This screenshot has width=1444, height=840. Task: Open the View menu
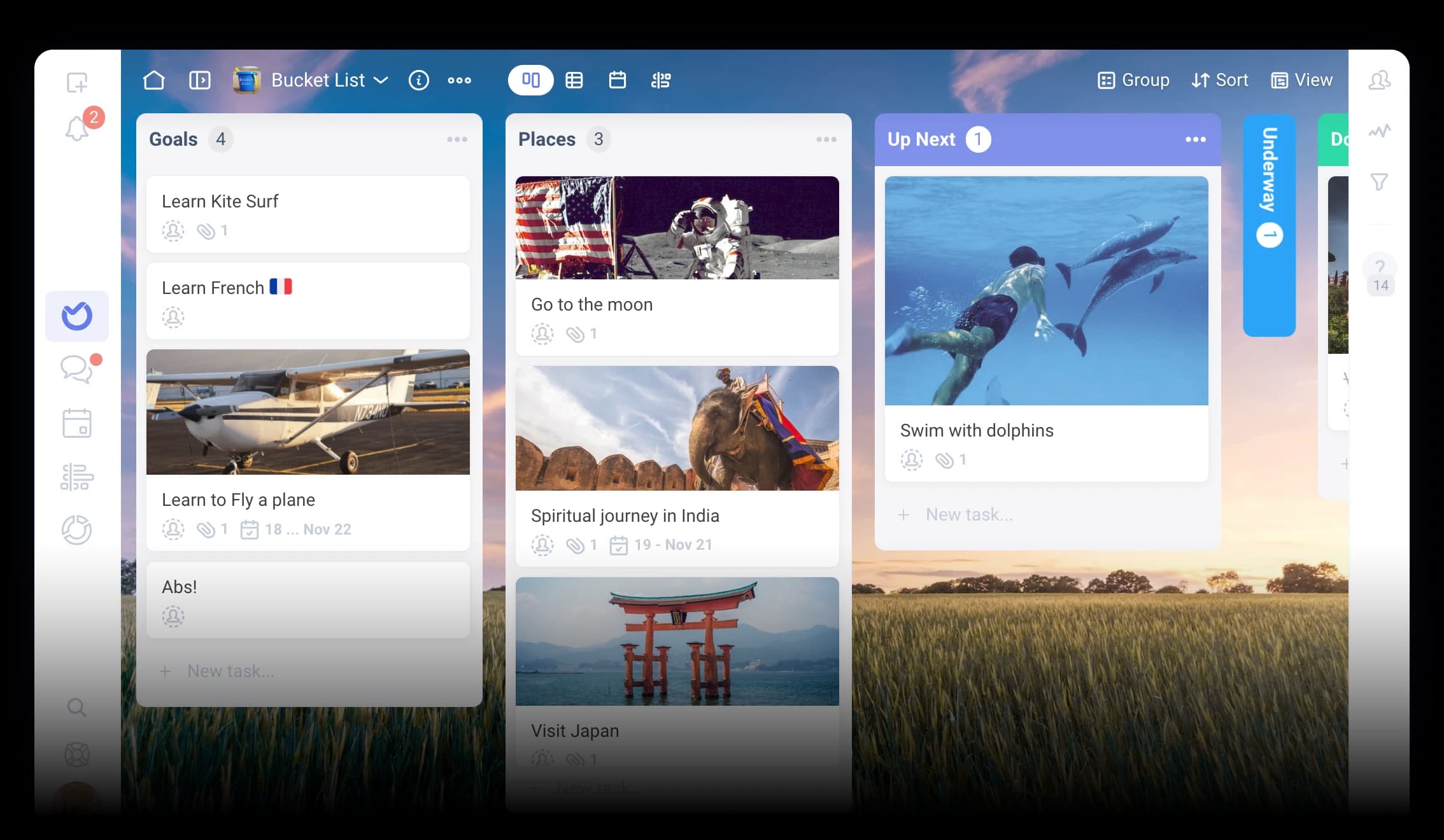1301,80
